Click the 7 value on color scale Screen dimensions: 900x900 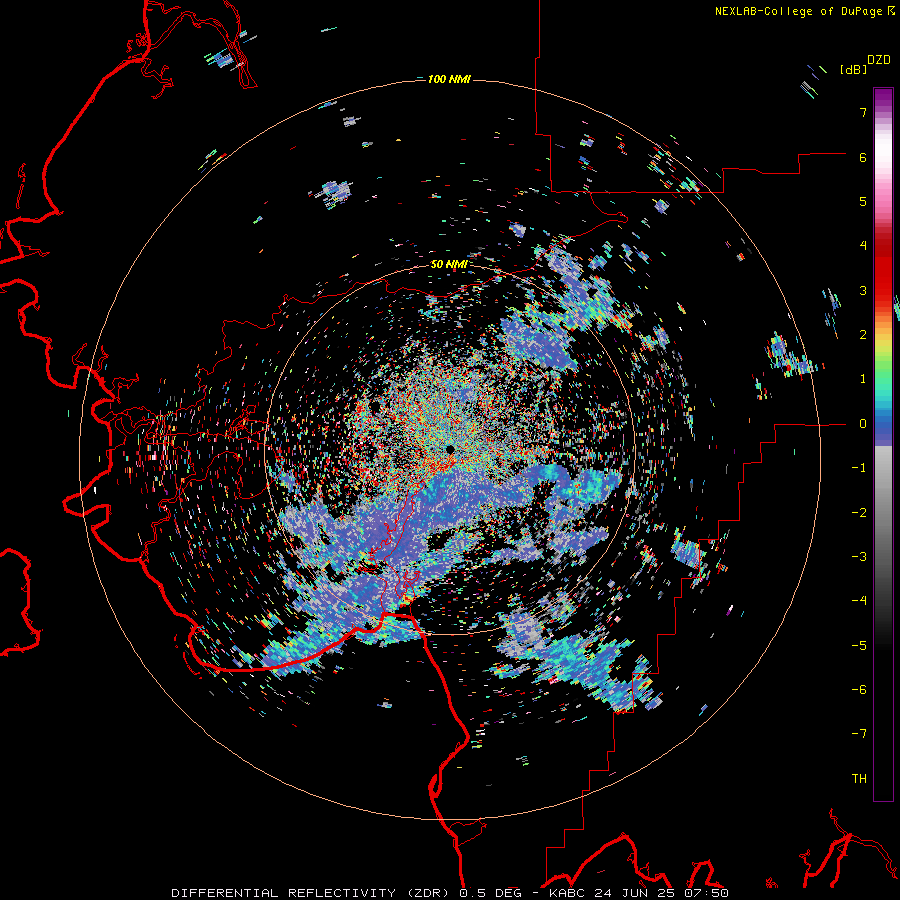(863, 112)
